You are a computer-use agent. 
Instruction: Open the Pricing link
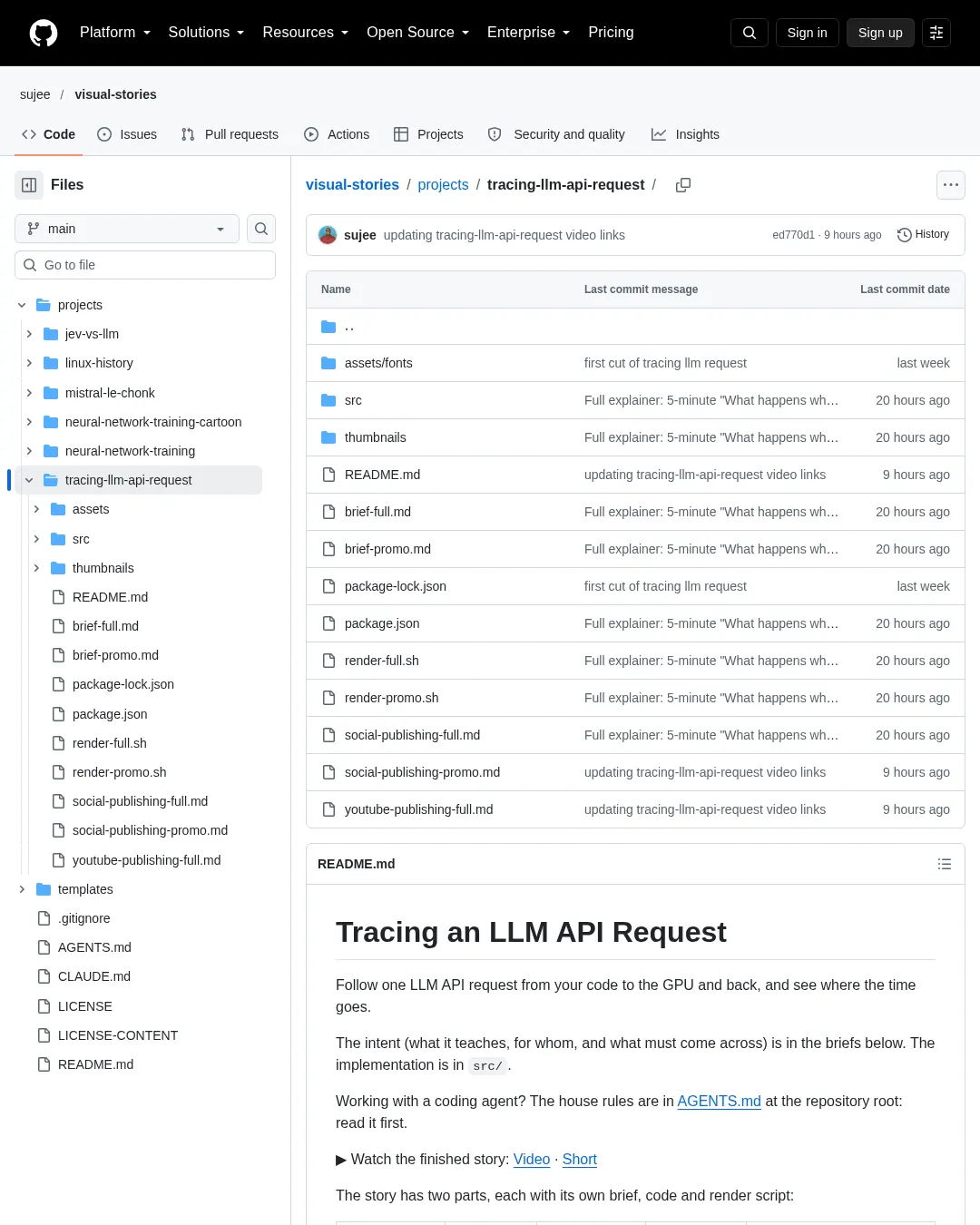tap(611, 33)
